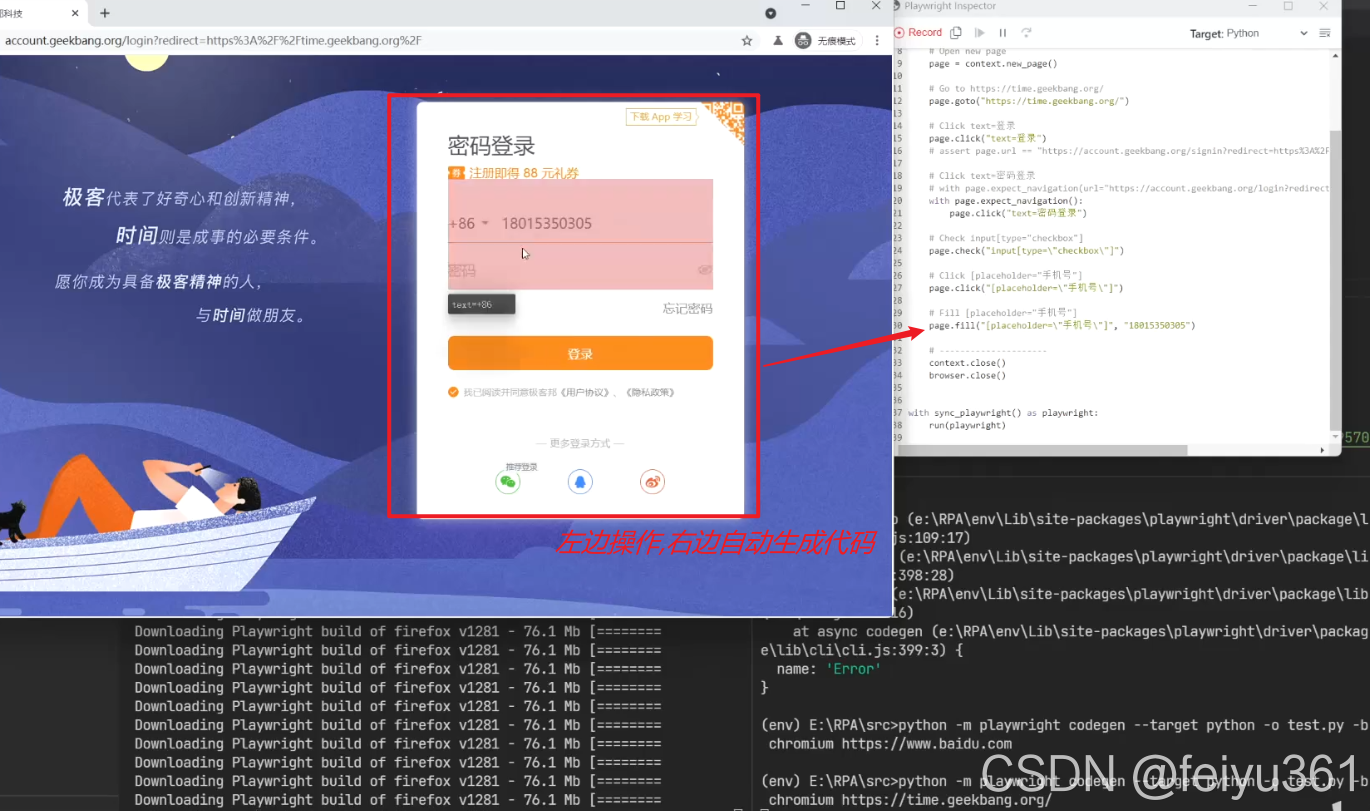Click the 密码登录 heading

492,146
